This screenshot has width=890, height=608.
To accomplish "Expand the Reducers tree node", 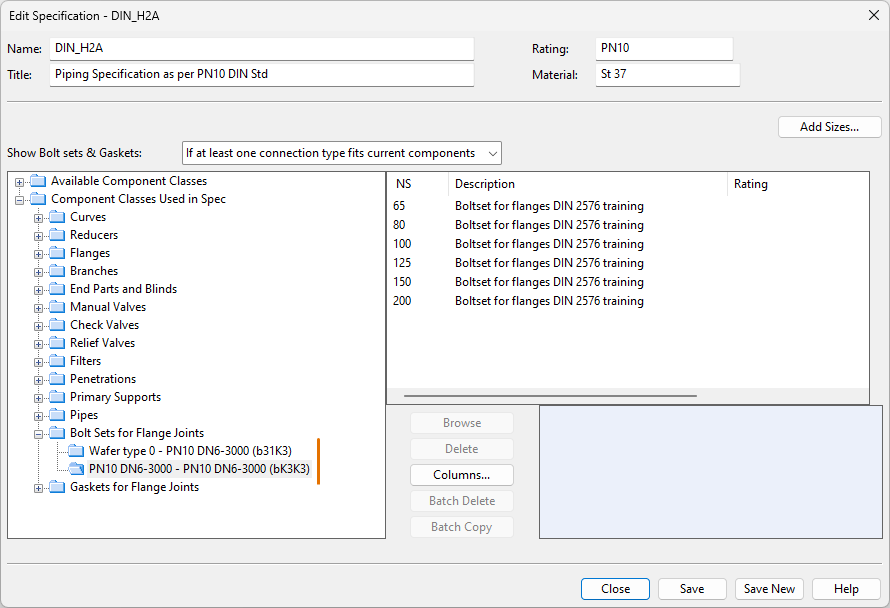I will click(39, 236).
